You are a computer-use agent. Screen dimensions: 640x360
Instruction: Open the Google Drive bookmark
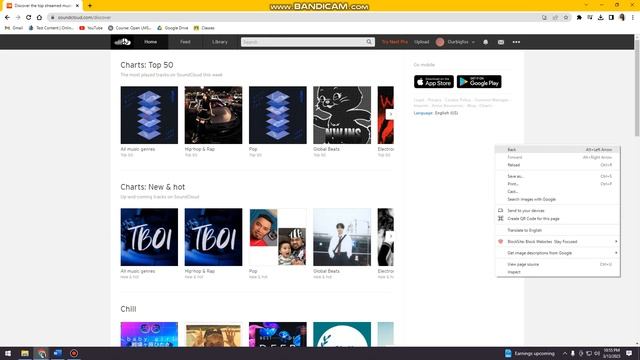coord(173,28)
